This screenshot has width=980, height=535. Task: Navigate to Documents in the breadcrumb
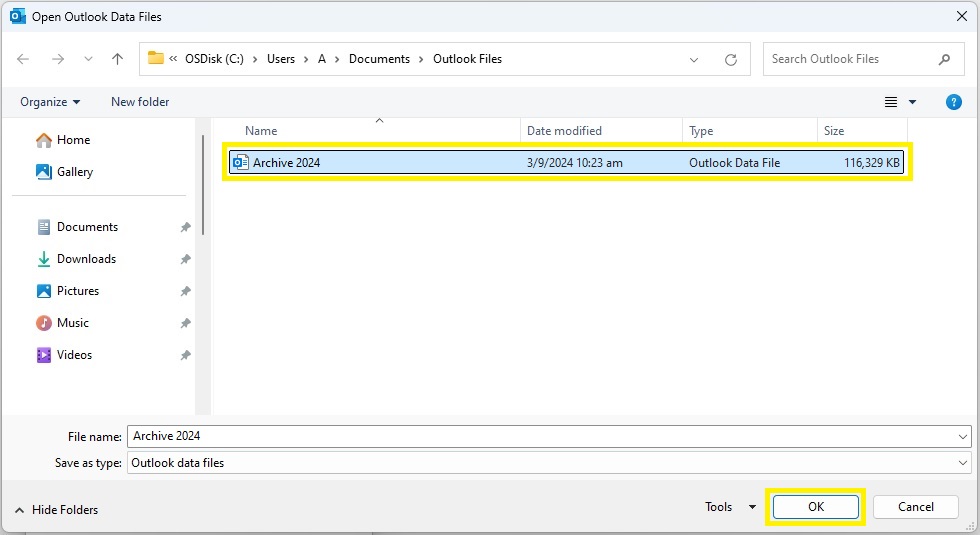click(x=379, y=59)
